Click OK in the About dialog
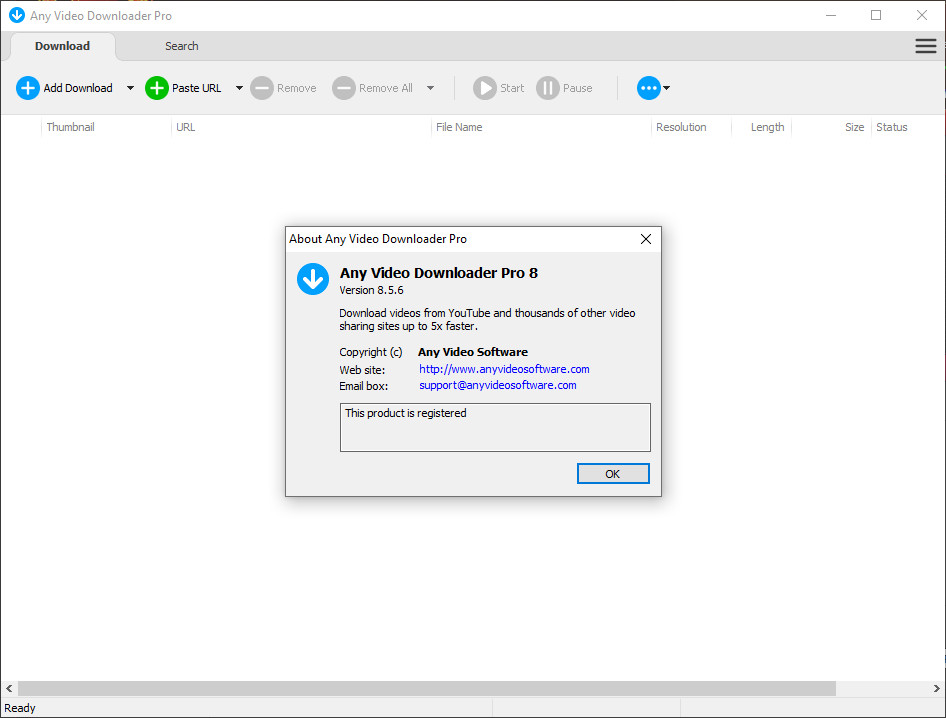This screenshot has height=718, width=946. point(613,474)
